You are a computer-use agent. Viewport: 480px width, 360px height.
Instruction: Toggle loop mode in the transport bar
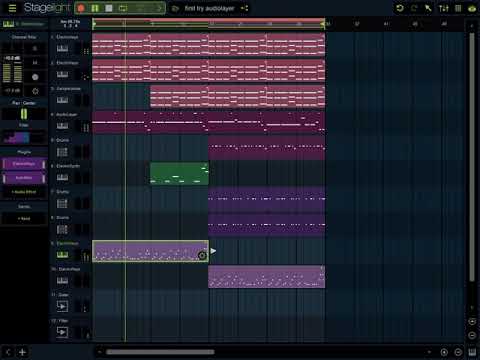click(123, 8)
